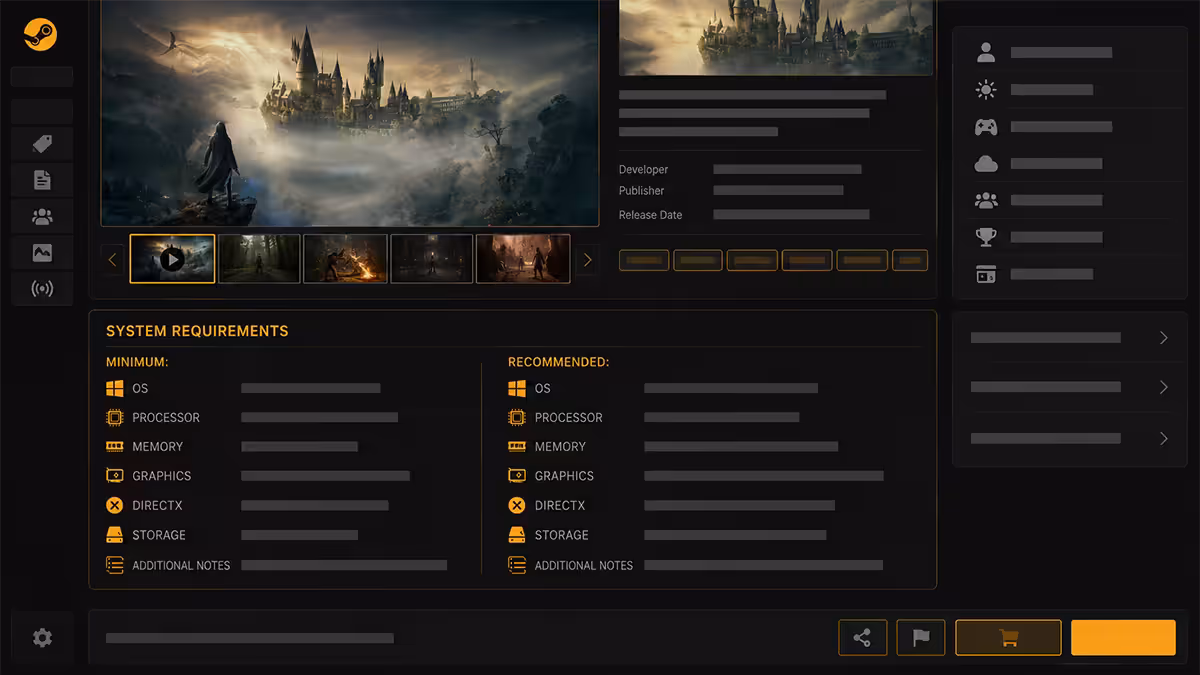This screenshot has height=675, width=1200.
Task: Show previous screenshots with left arrow
Action: point(112,260)
